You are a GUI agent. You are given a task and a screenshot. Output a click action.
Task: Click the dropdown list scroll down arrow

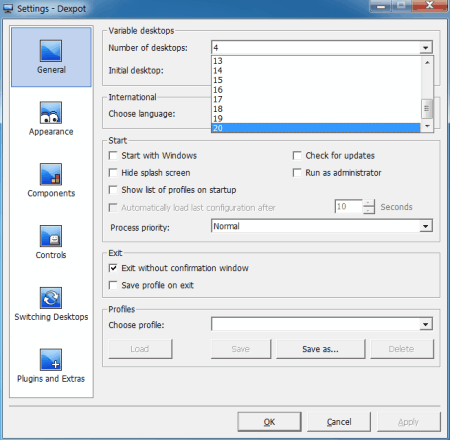427,126
